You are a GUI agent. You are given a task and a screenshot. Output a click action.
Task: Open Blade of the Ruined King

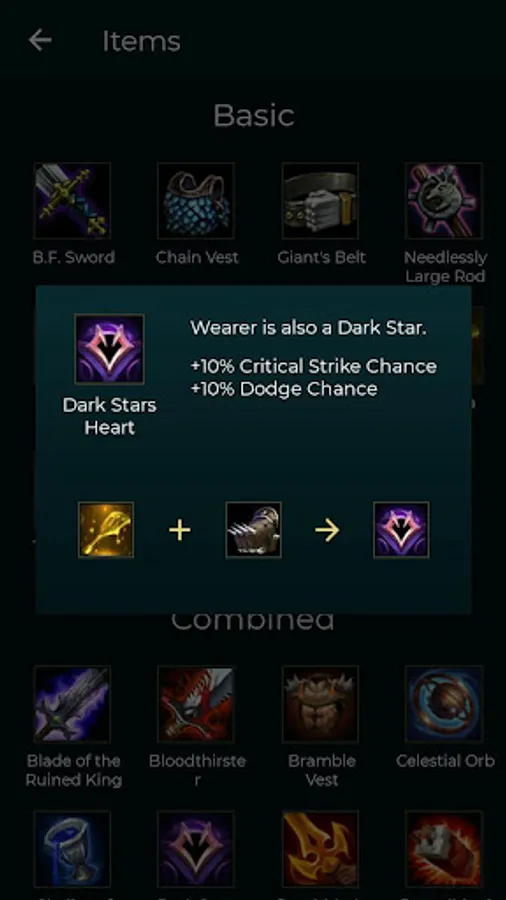pyautogui.click(x=72, y=704)
